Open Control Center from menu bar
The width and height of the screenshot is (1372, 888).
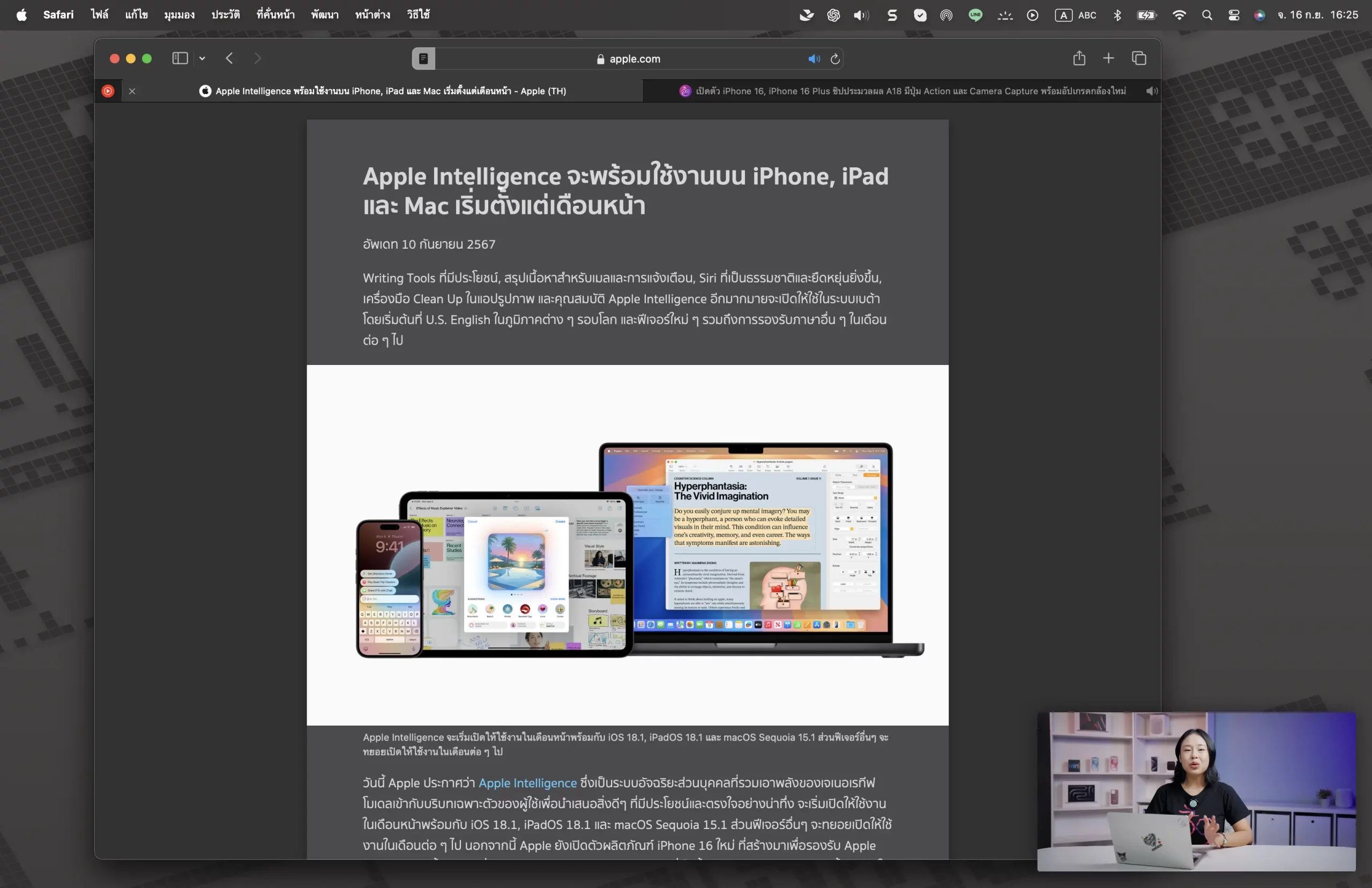click(1234, 15)
